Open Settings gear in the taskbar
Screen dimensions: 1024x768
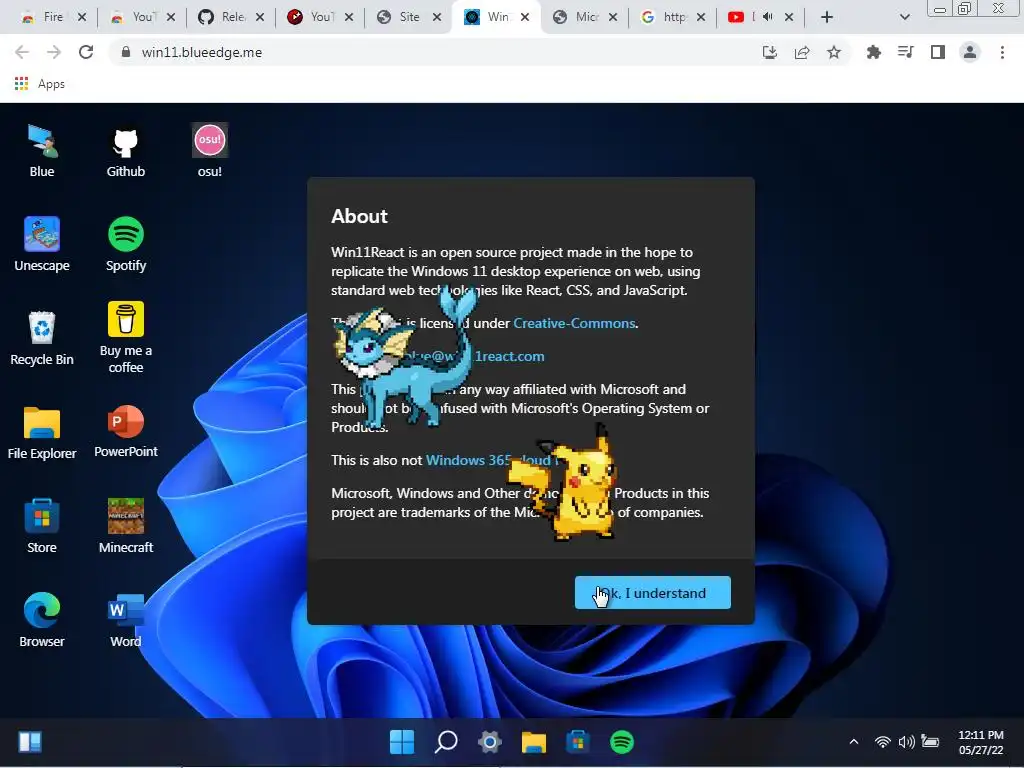490,742
